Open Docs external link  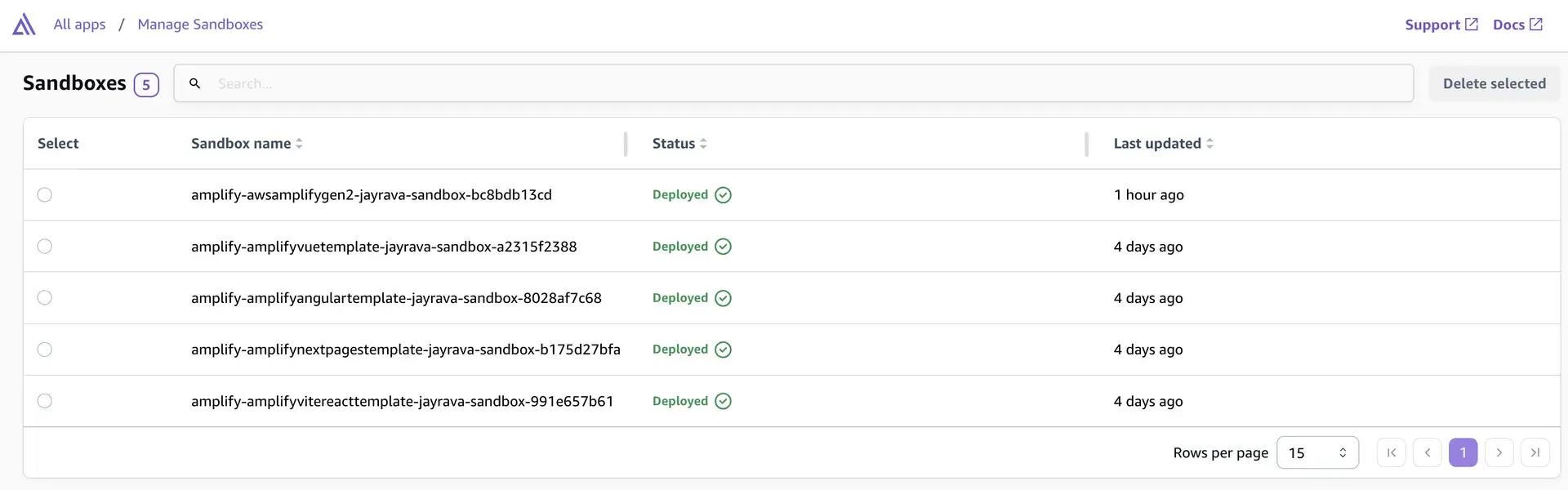[1517, 24]
